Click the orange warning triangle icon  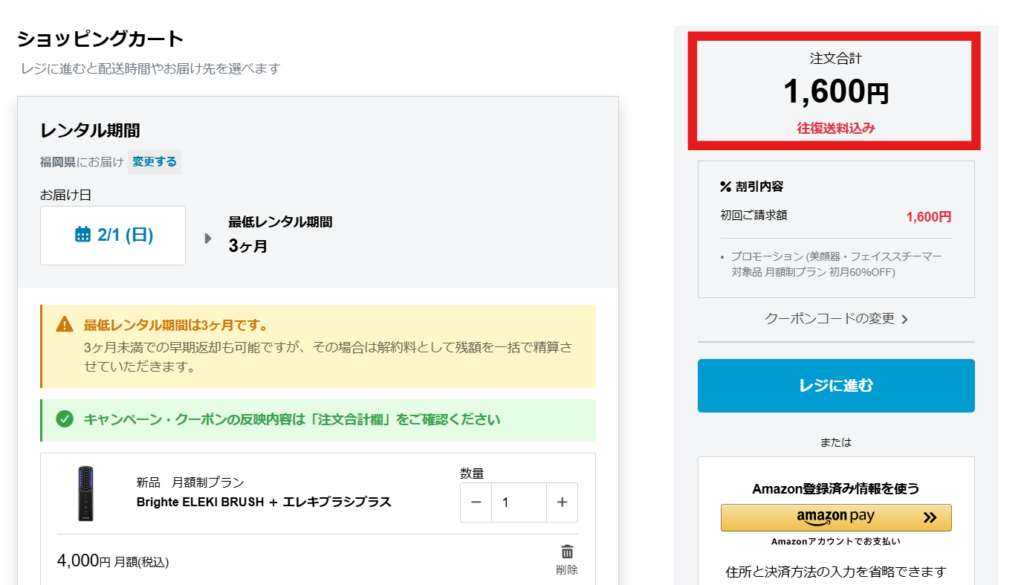65,324
